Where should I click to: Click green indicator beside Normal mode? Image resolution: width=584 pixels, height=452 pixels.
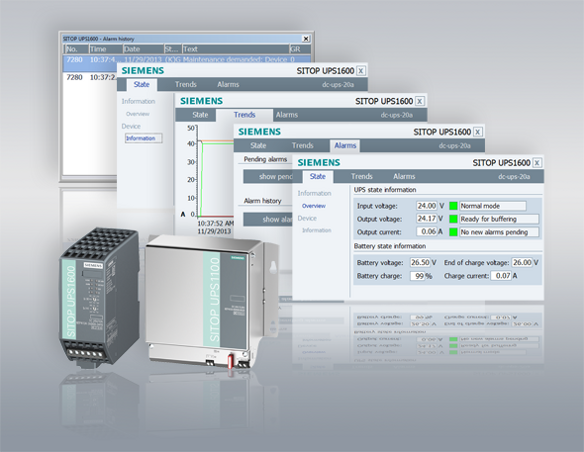point(453,206)
